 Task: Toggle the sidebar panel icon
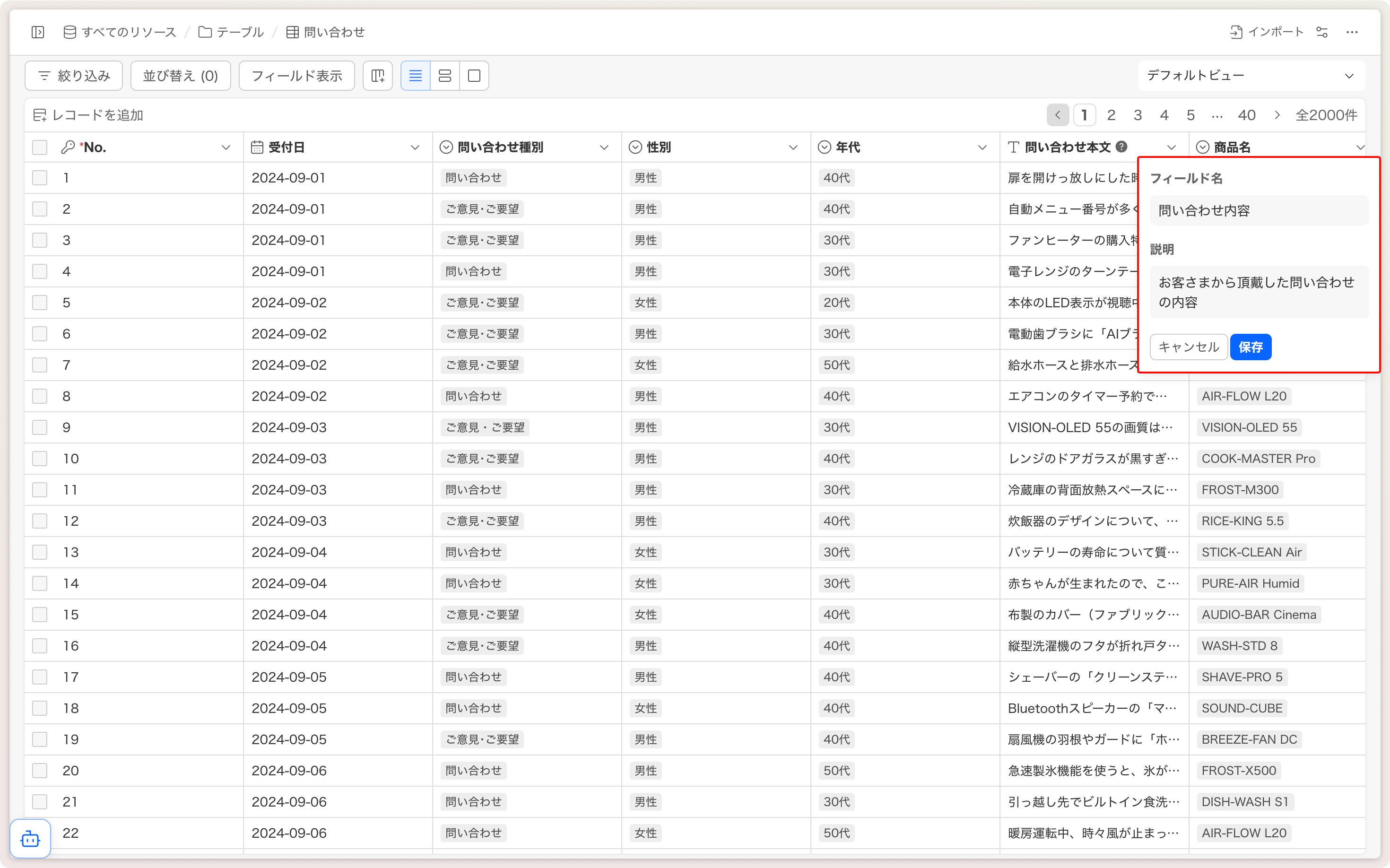click(x=38, y=32)
